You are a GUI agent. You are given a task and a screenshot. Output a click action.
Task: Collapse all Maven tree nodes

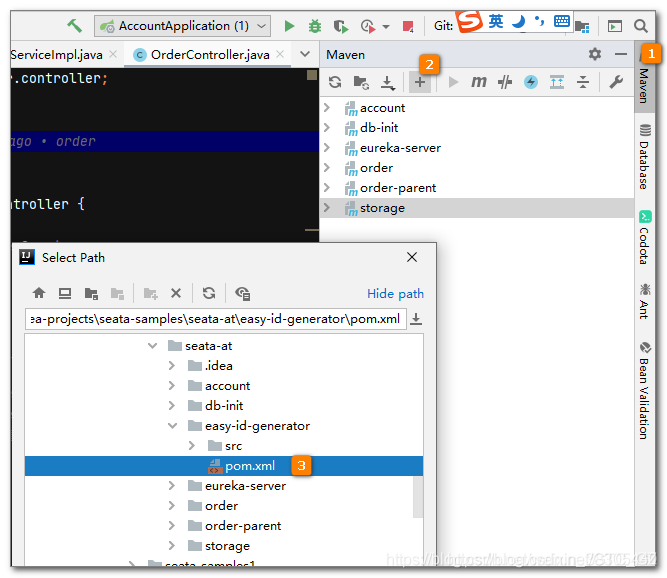[x=583, y=82]
